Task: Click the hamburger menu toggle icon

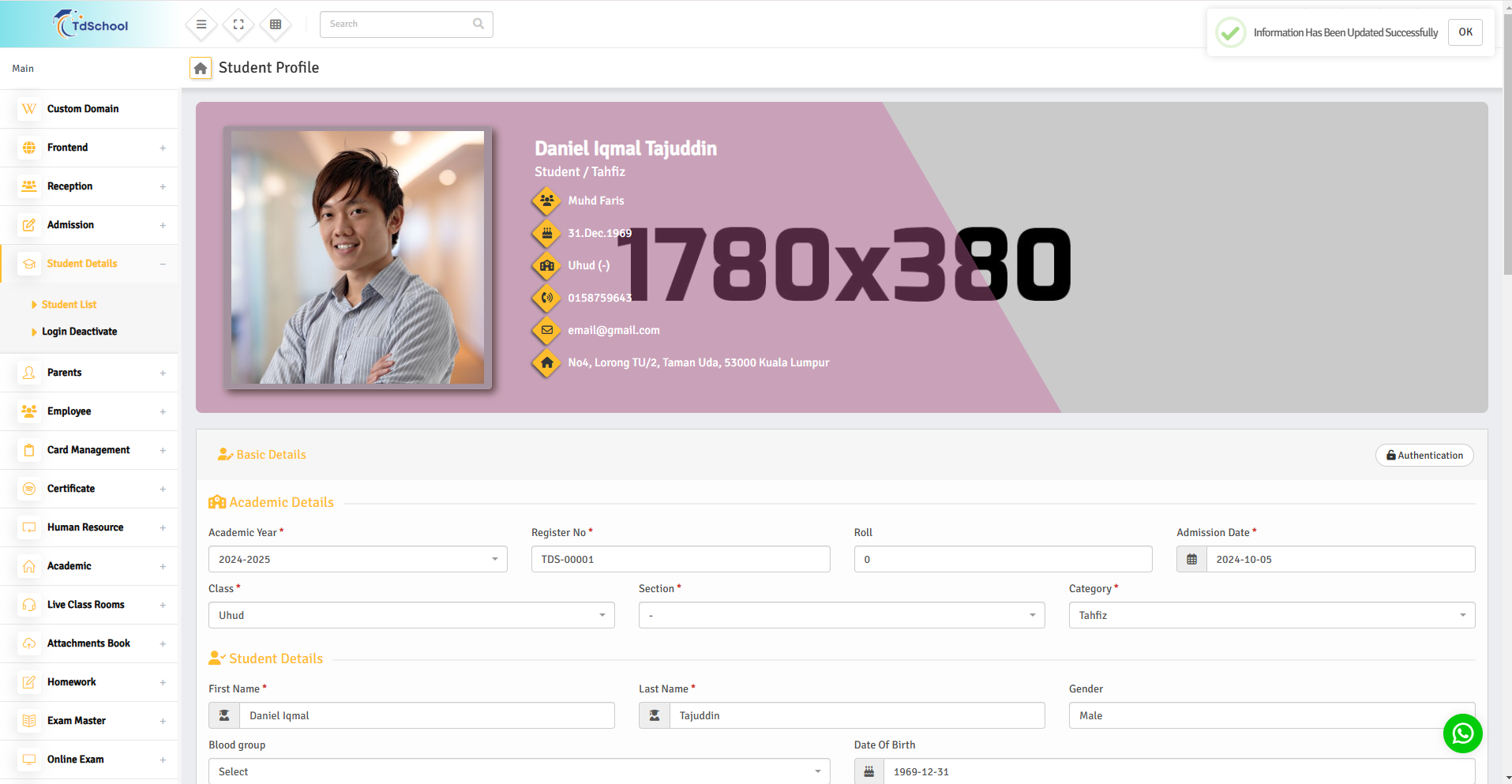Action: click(201, 24)
